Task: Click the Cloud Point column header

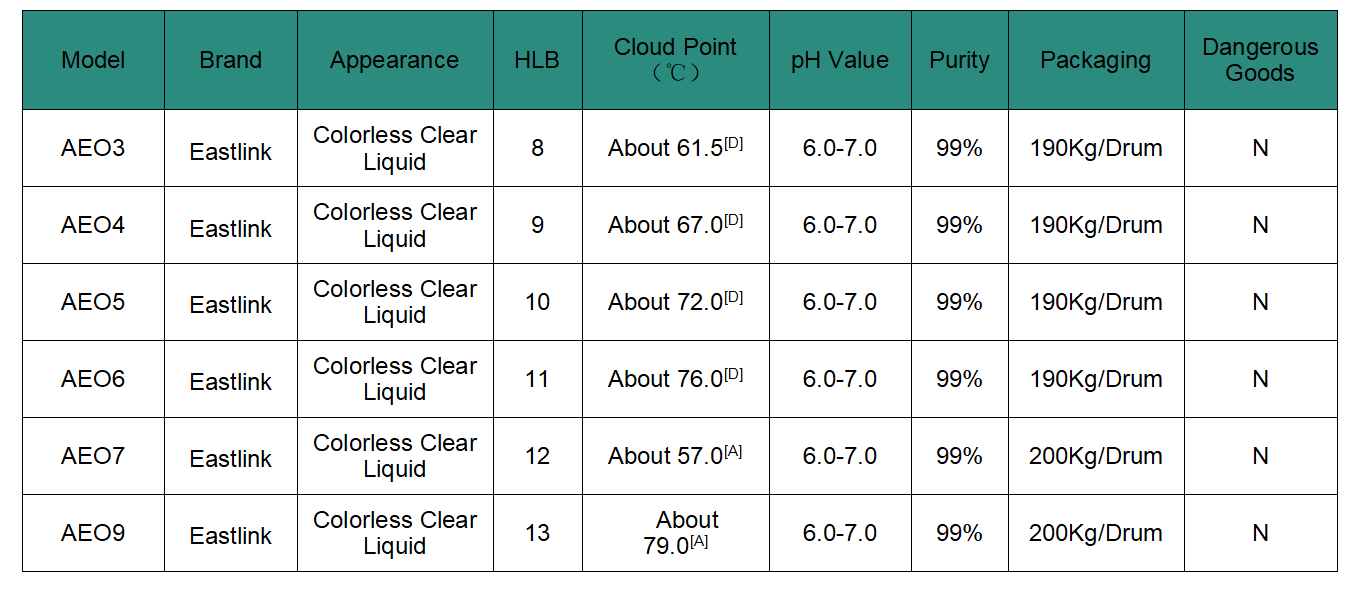Action: coord(676,60)
